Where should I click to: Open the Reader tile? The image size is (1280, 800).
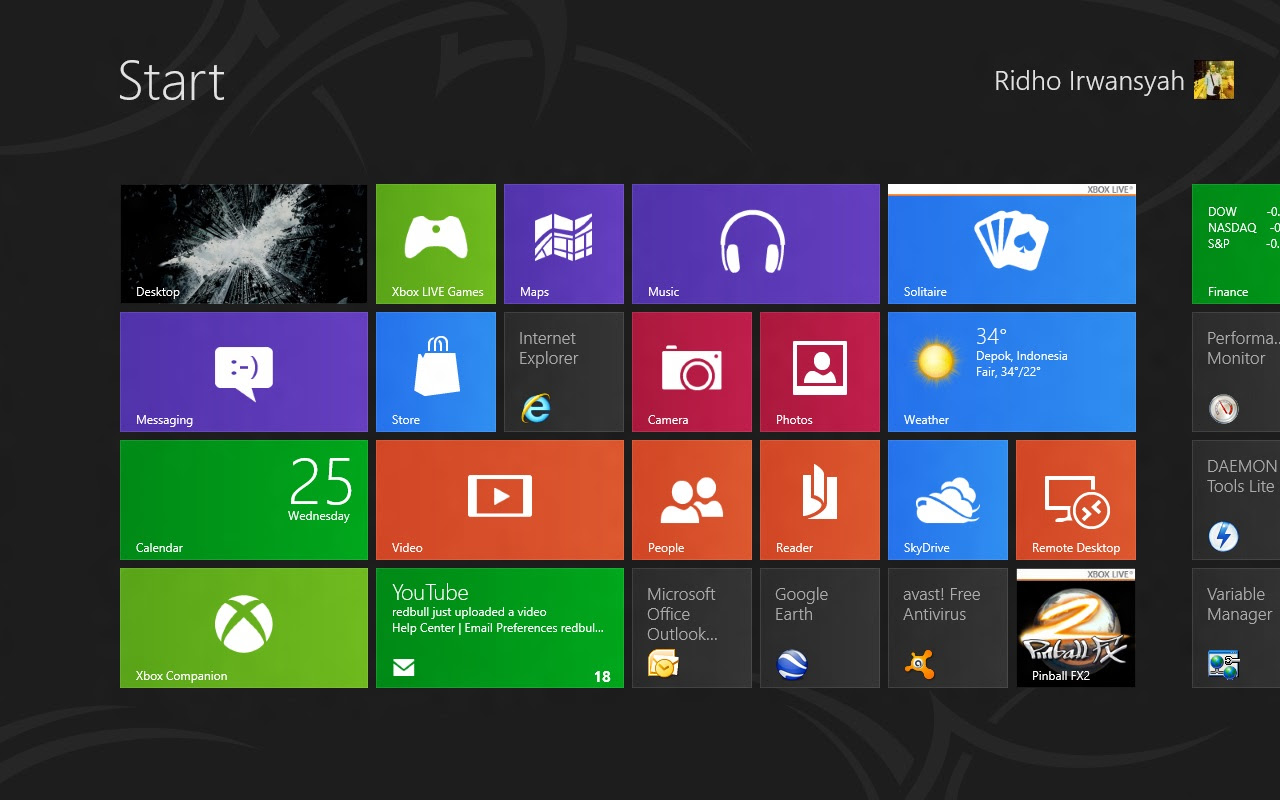coord(820,500)
